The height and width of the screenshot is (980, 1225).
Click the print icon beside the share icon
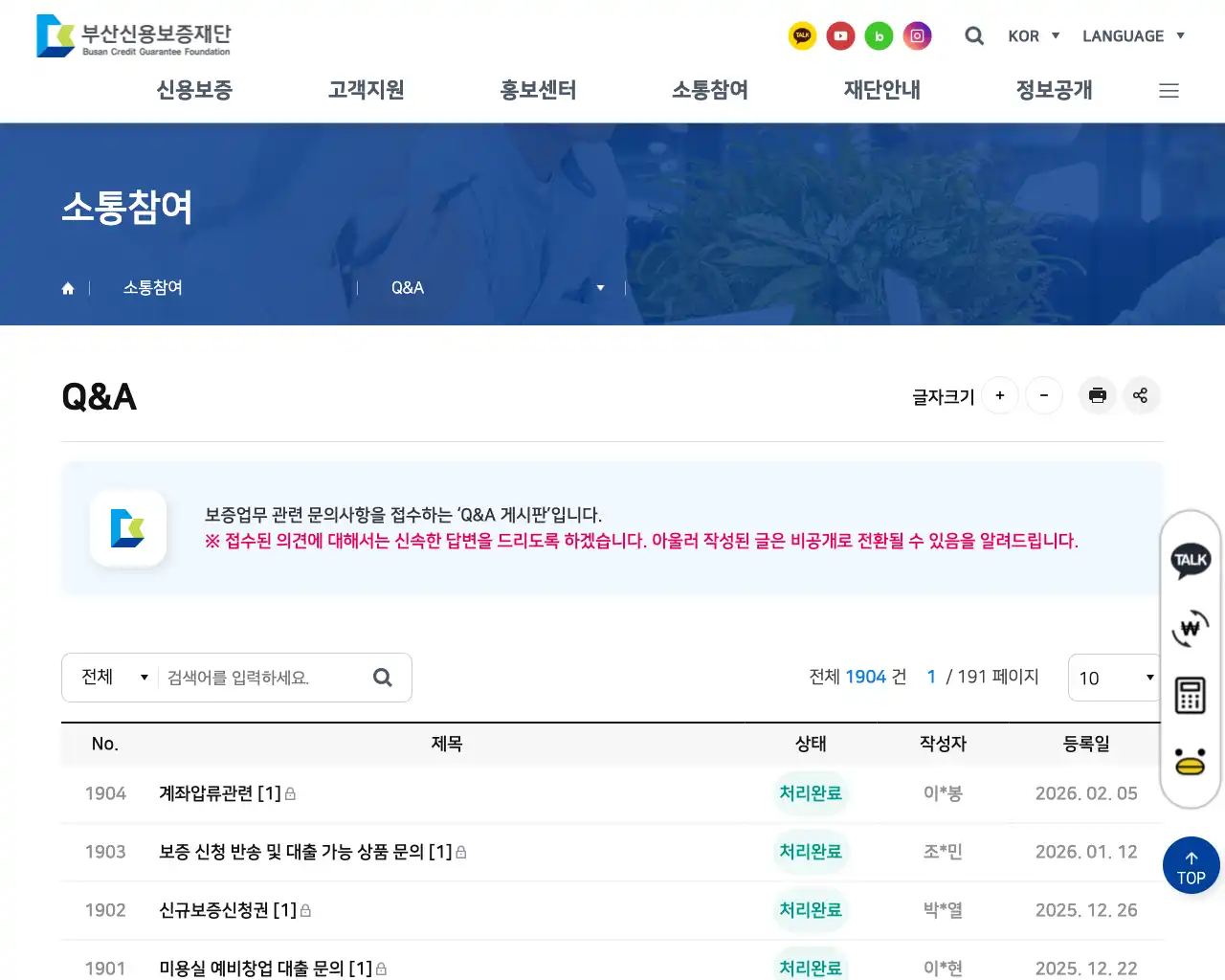pos(1097,395)
